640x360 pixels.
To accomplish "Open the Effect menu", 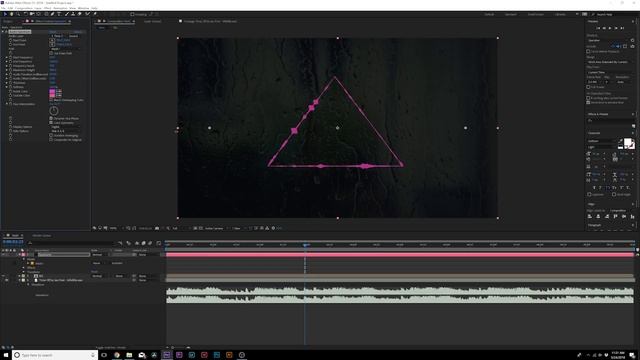I will (47, 8).
